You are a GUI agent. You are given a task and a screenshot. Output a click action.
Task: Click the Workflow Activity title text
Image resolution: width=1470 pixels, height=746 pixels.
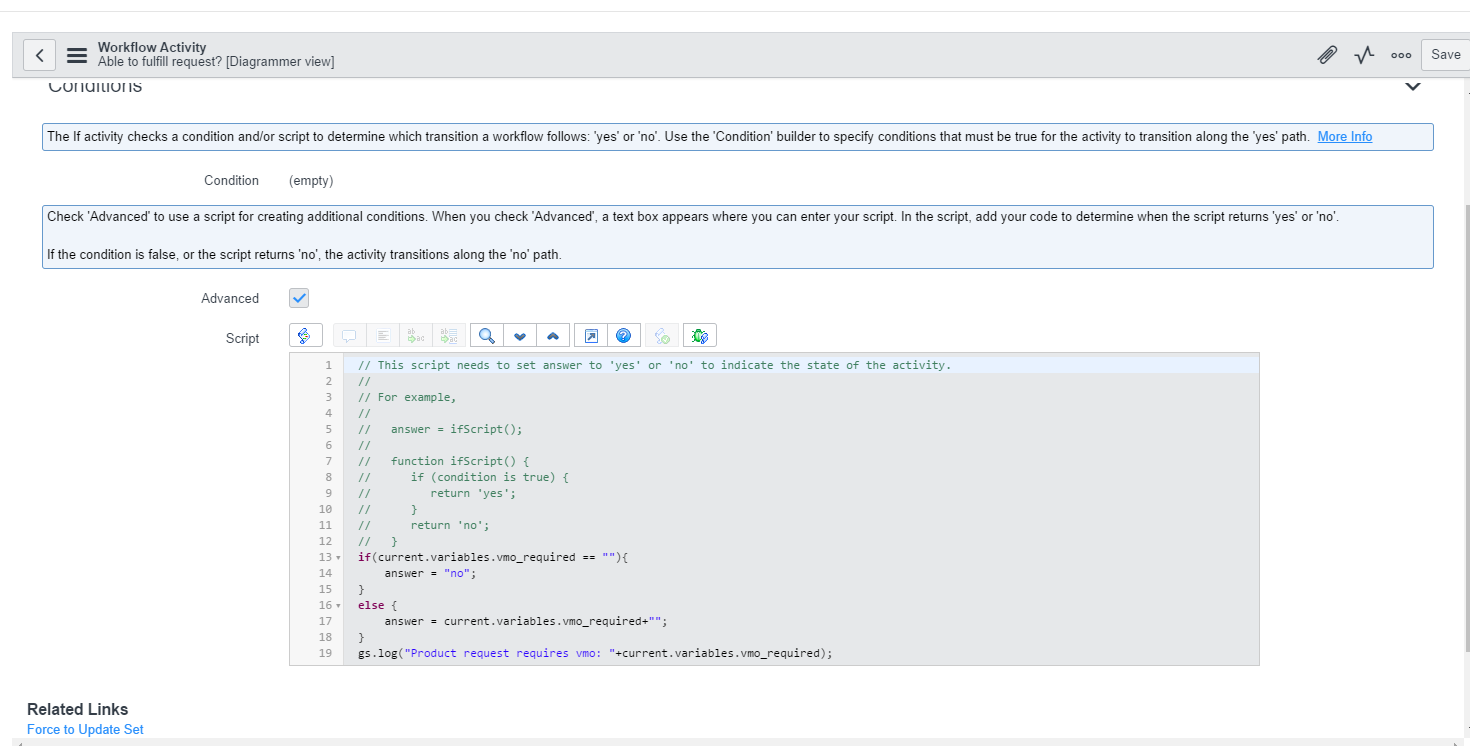(x=152, y=47)
